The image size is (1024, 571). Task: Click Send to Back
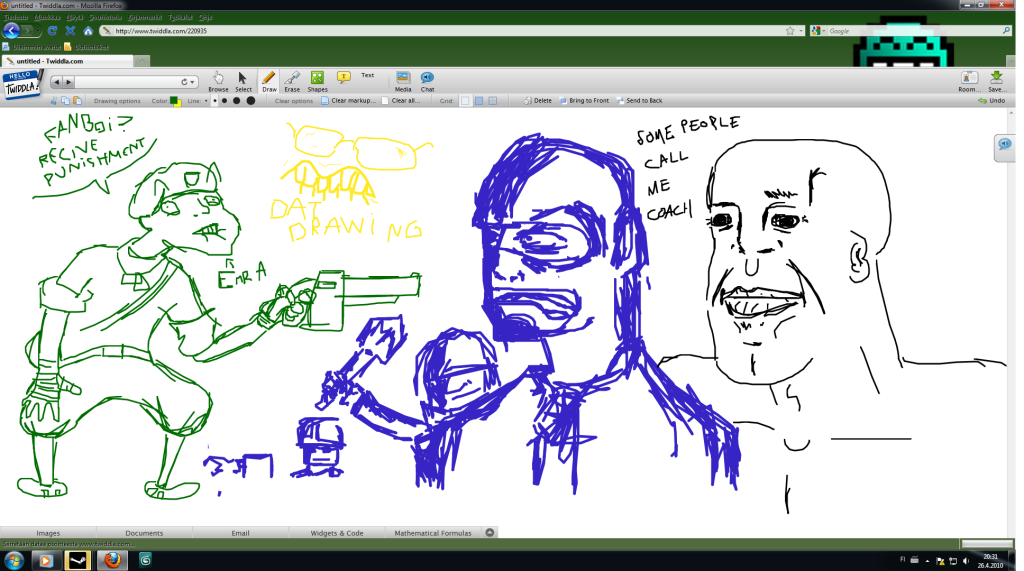(639, 101)
